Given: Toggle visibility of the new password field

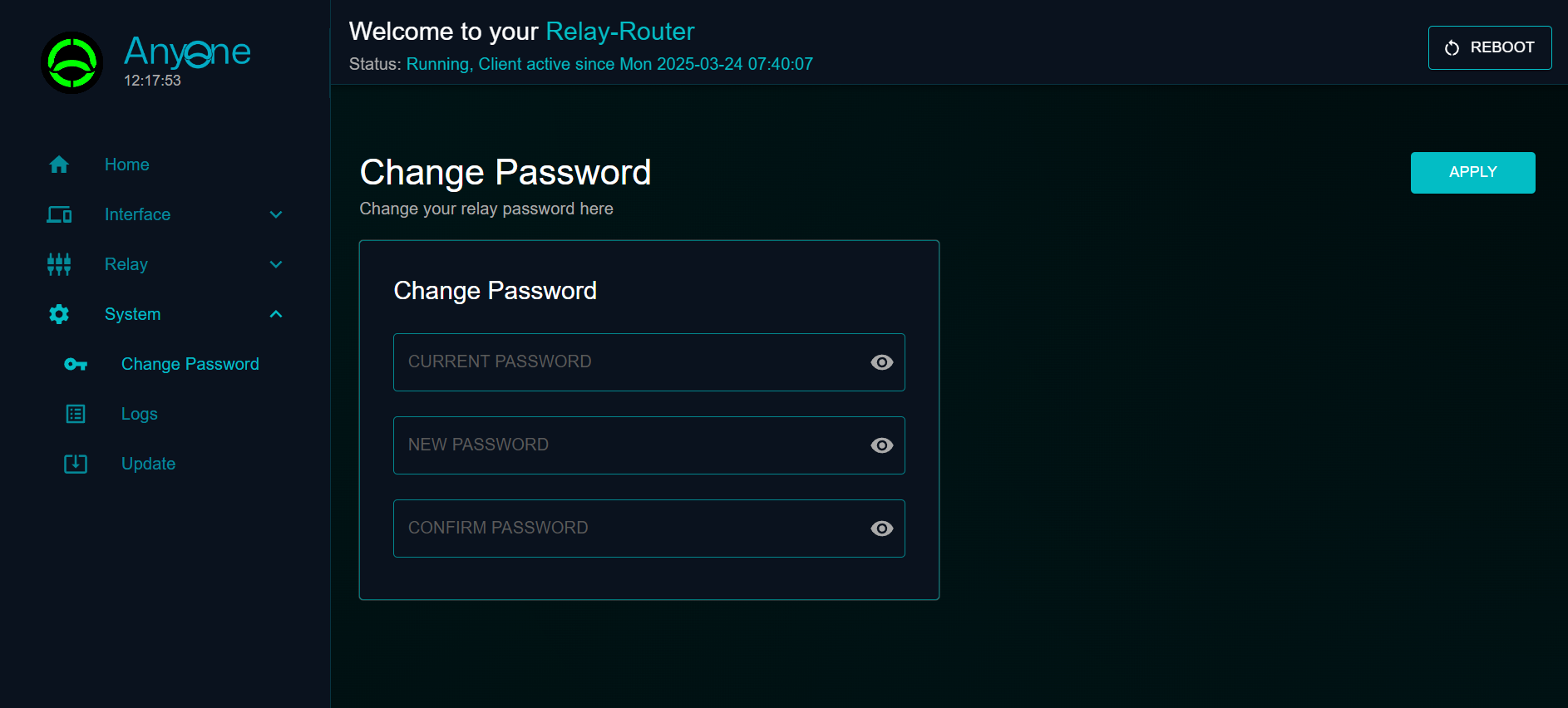Looking at the screenshot, I should coord(881,445).
